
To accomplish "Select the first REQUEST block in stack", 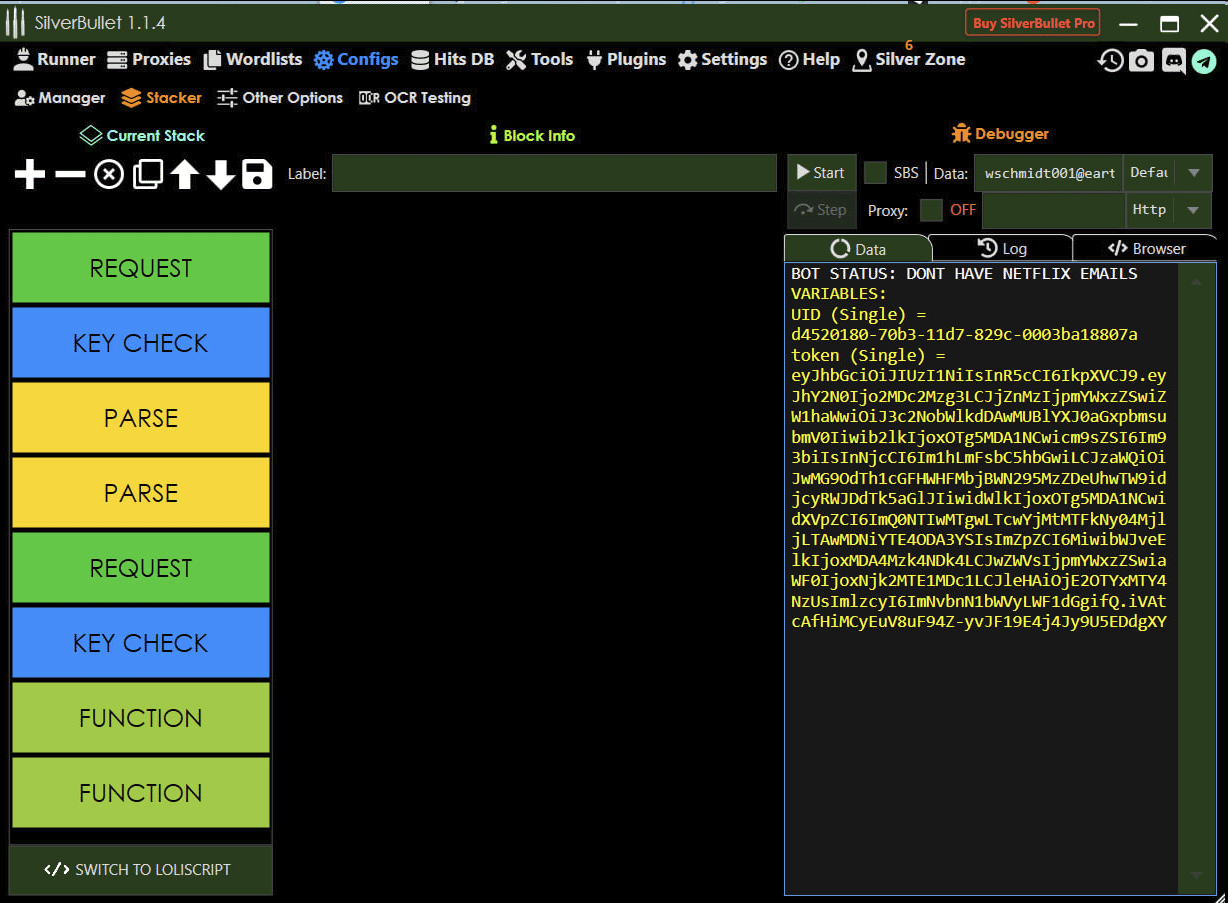I will (141, 268).
